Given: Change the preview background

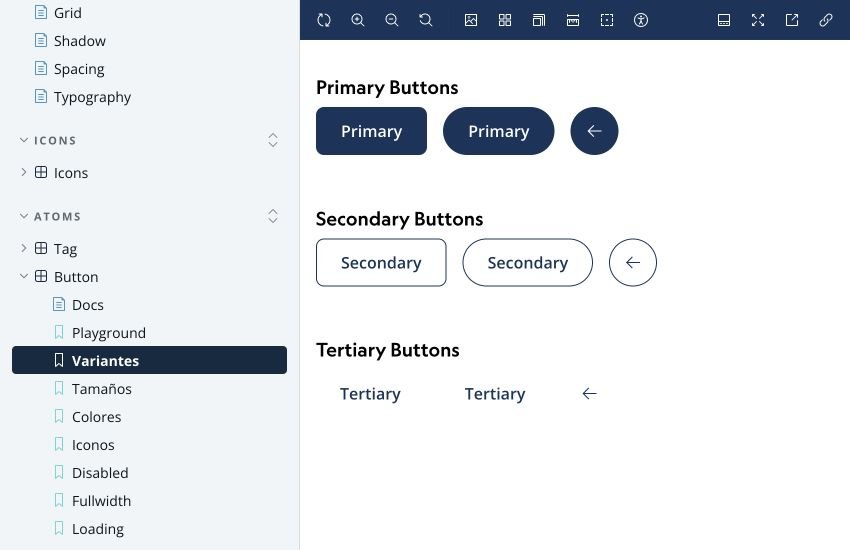Looking at the screenshot, I should coord(471,20).
